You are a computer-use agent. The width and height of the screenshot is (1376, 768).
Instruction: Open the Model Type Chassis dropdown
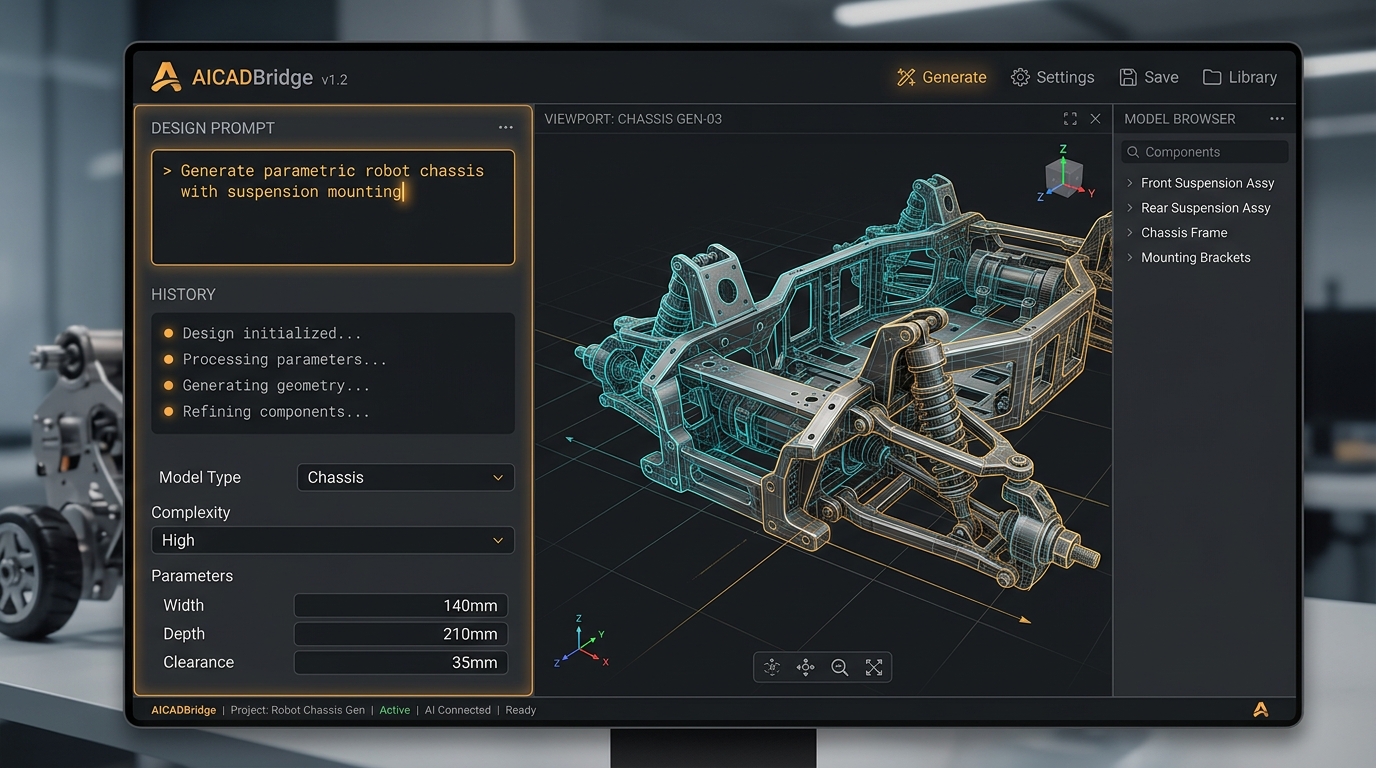(x=406, y=477)
